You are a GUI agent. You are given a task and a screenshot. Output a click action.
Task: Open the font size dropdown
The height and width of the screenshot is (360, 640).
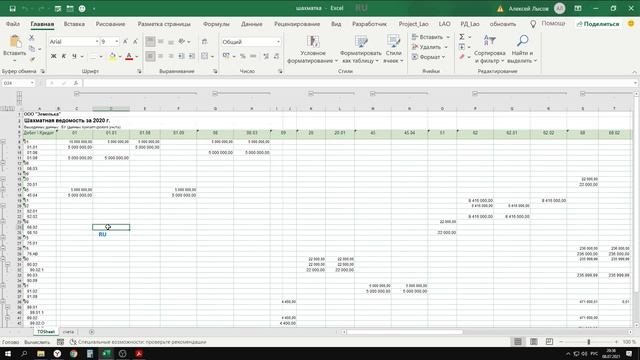tap(116, 42)
